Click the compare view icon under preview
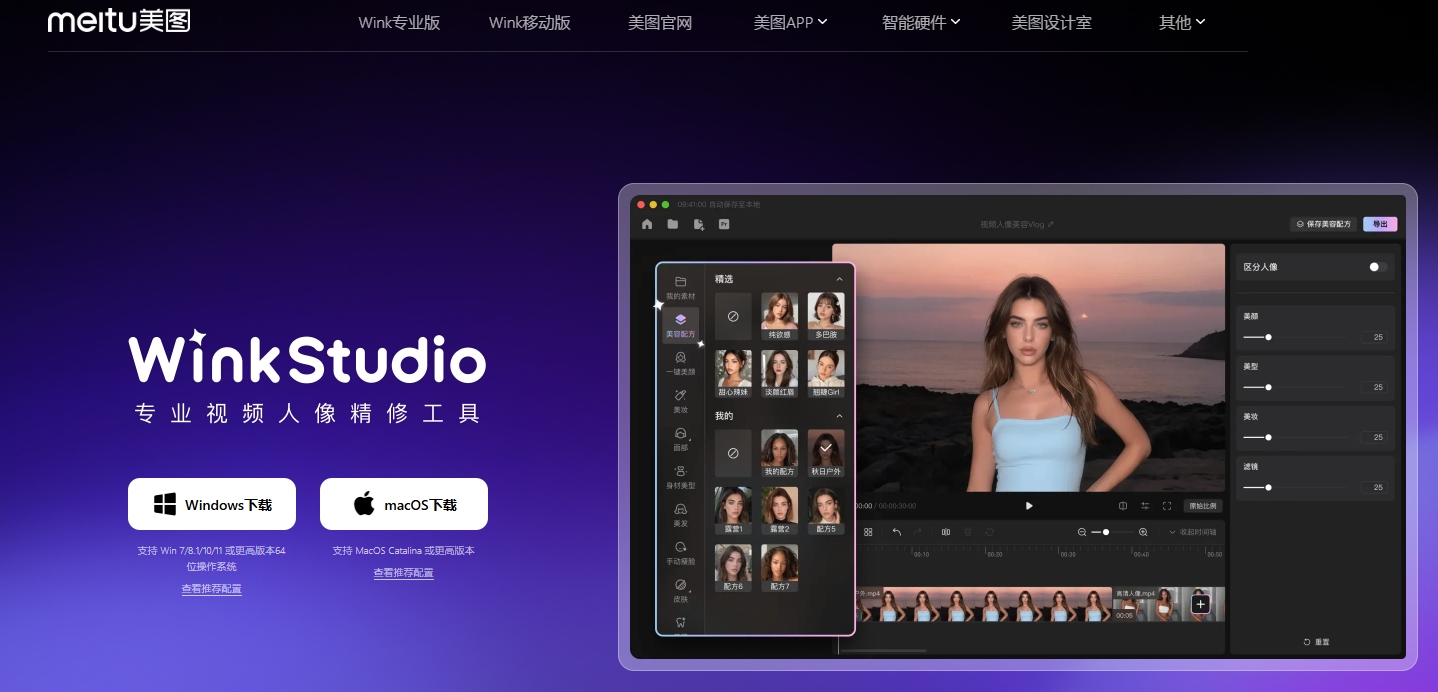Screen dimensions: 1438x692 (x=1123, y=506)
